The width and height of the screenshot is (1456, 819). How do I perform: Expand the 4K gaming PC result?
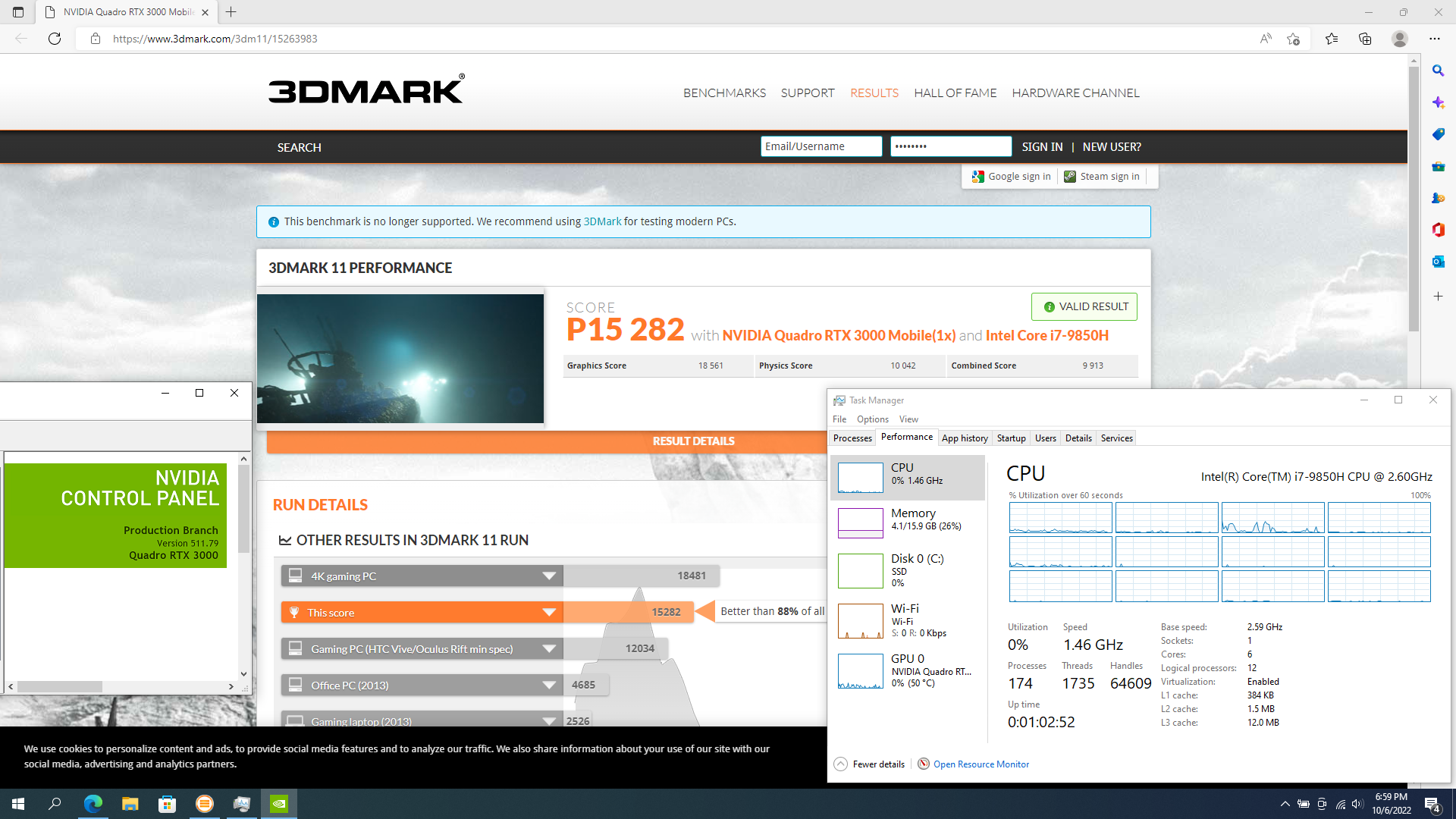pyautogui.click(x=549, y=576)
